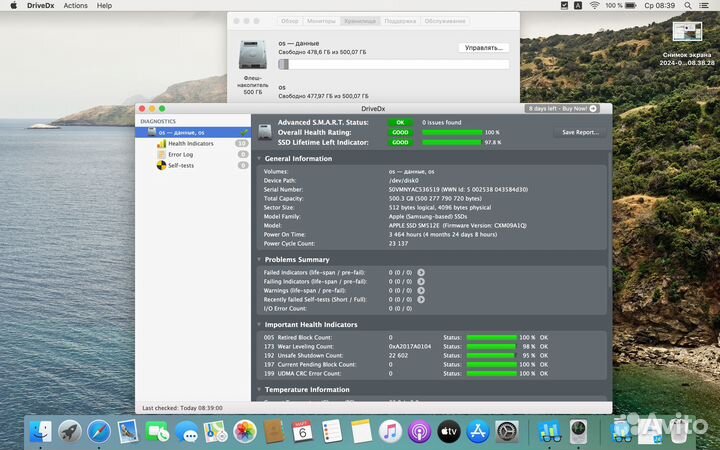Screen dimensions: 720x450
Task: Open Notification Center list icon in menu bar
Action: [x=703, y=6]
